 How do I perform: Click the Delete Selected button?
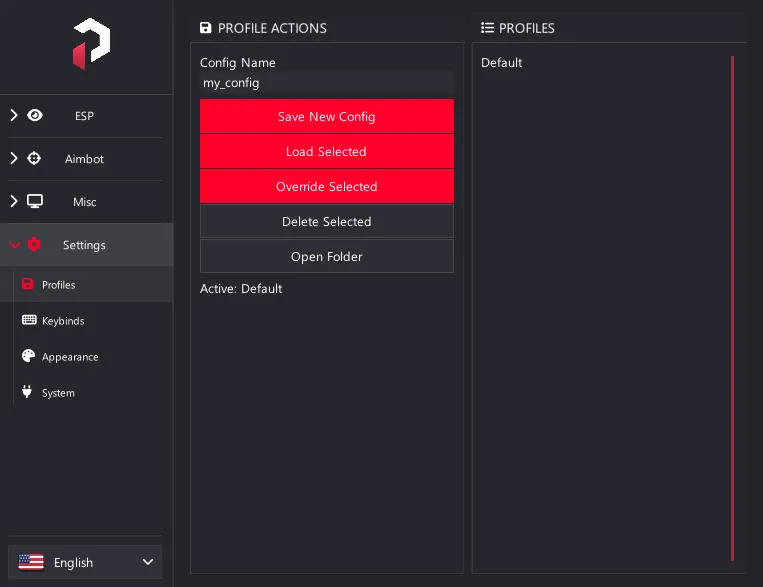click(x=327, y=221)
